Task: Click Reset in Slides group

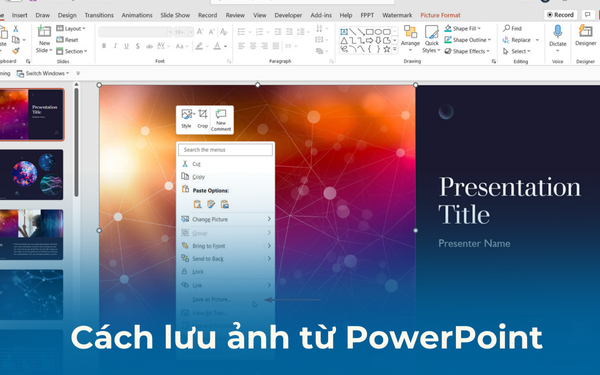Action: tap(67, 40)
